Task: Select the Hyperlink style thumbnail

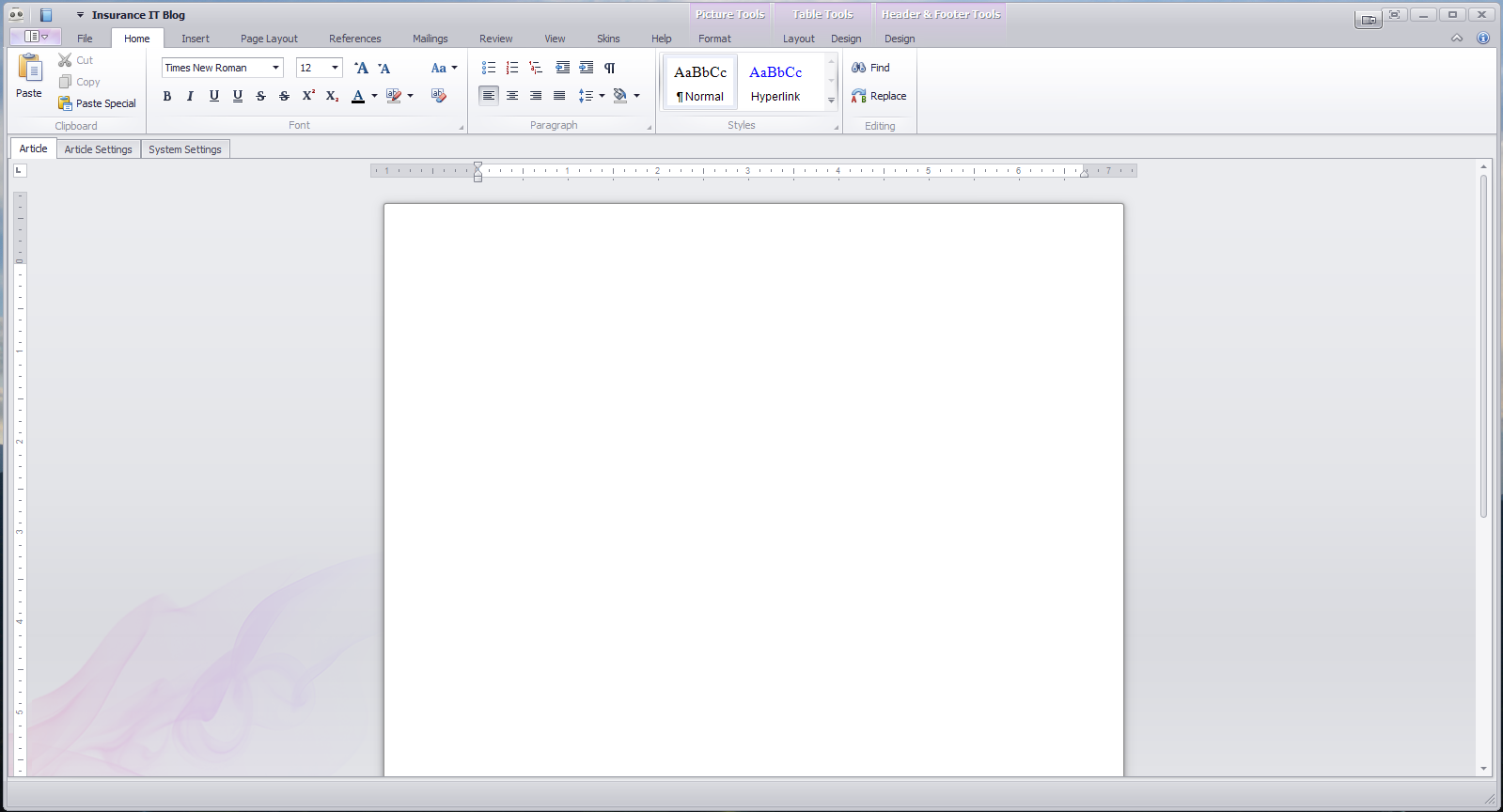Action: tap(775, 83)
